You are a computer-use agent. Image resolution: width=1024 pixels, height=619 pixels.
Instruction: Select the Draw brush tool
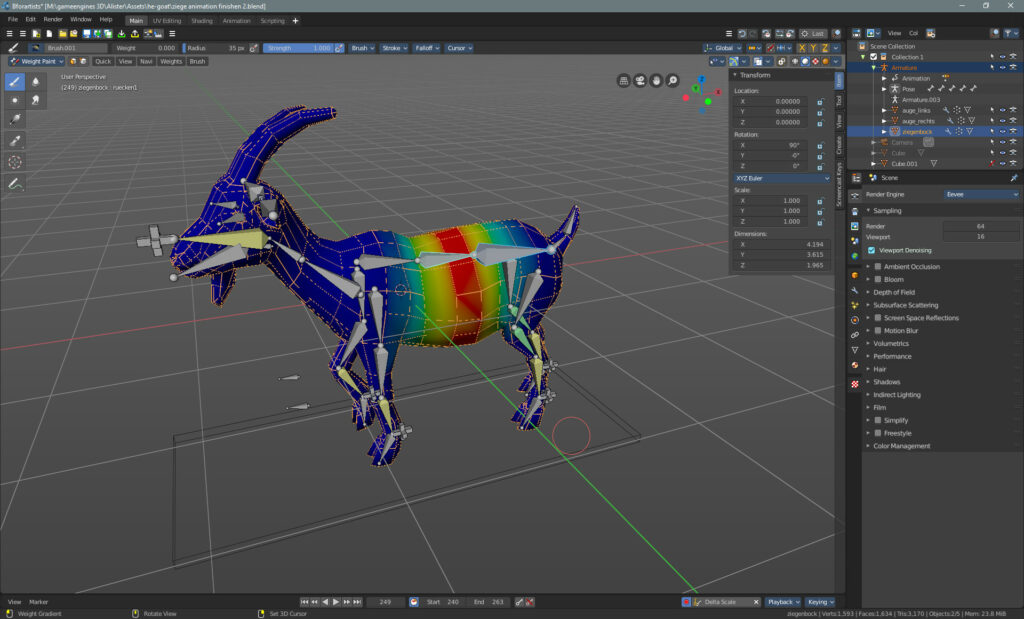pyautogui.click(x=16, y=82)
